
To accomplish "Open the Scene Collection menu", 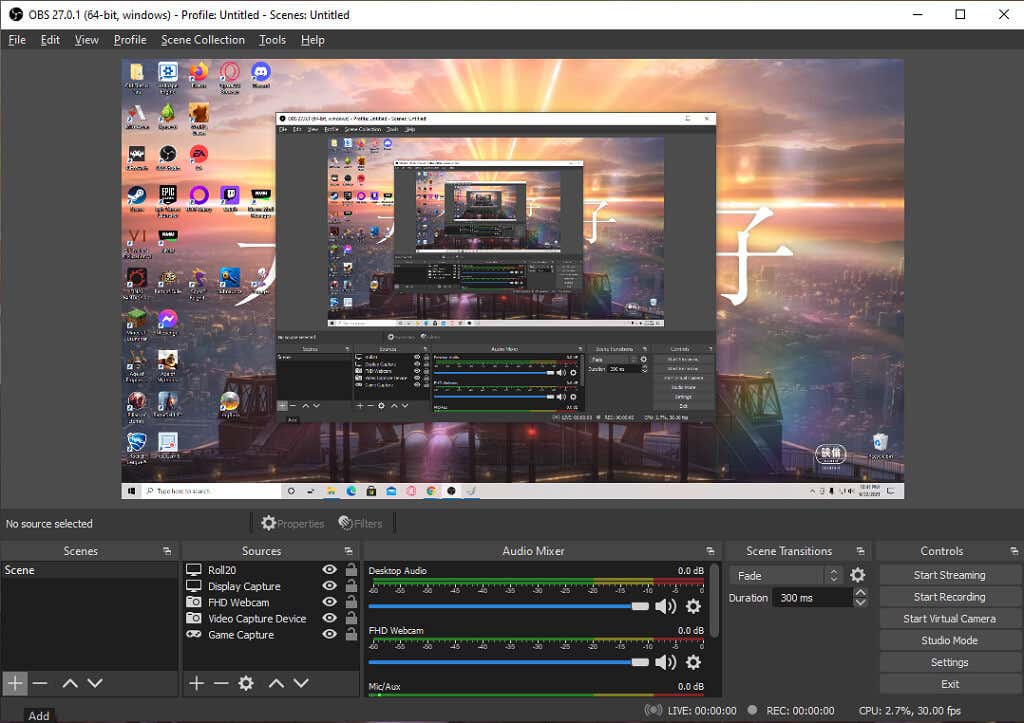I will 203,40.
